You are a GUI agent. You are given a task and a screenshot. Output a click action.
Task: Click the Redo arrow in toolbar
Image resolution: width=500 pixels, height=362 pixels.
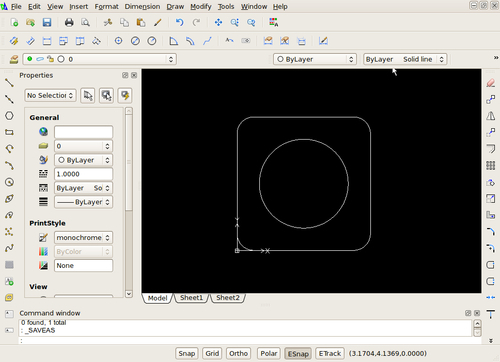pos(196,22)
